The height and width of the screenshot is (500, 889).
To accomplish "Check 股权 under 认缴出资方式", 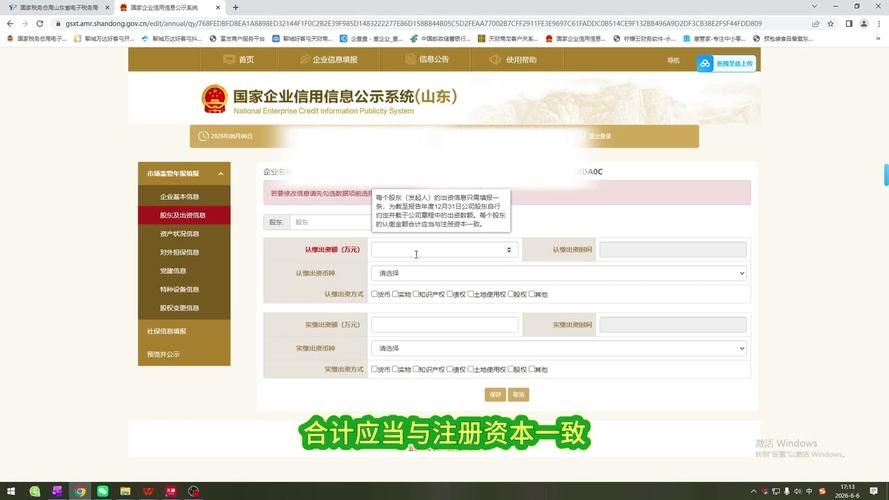I will (511, 294).
